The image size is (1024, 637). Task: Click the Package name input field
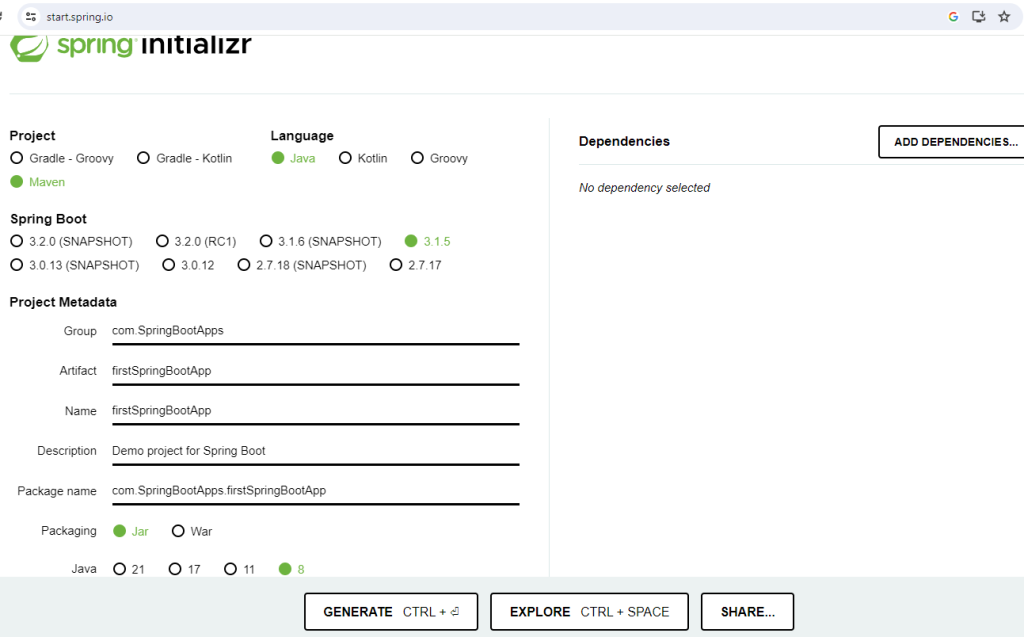coord(315,491)
